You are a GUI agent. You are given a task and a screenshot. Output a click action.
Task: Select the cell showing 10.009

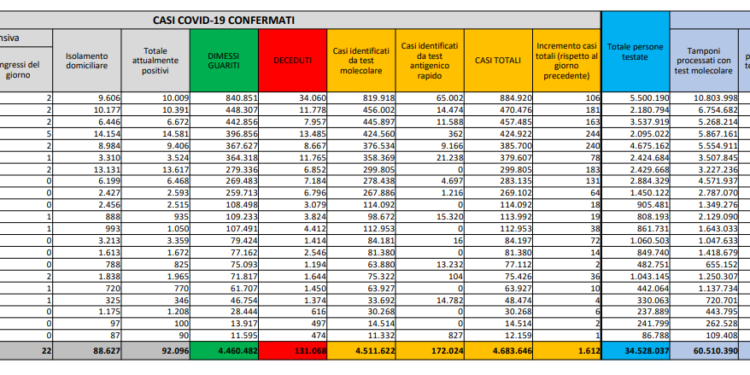click(x=156, y=98)
